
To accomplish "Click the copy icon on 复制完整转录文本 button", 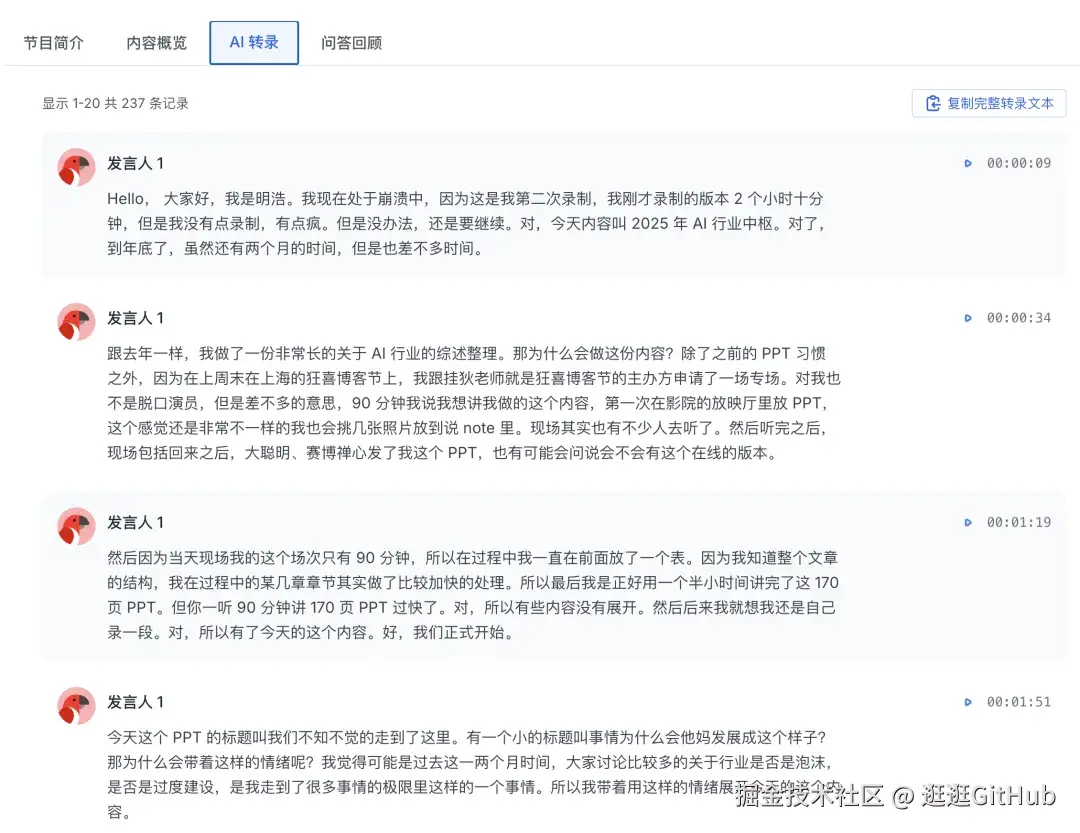I will click(932, 102).
